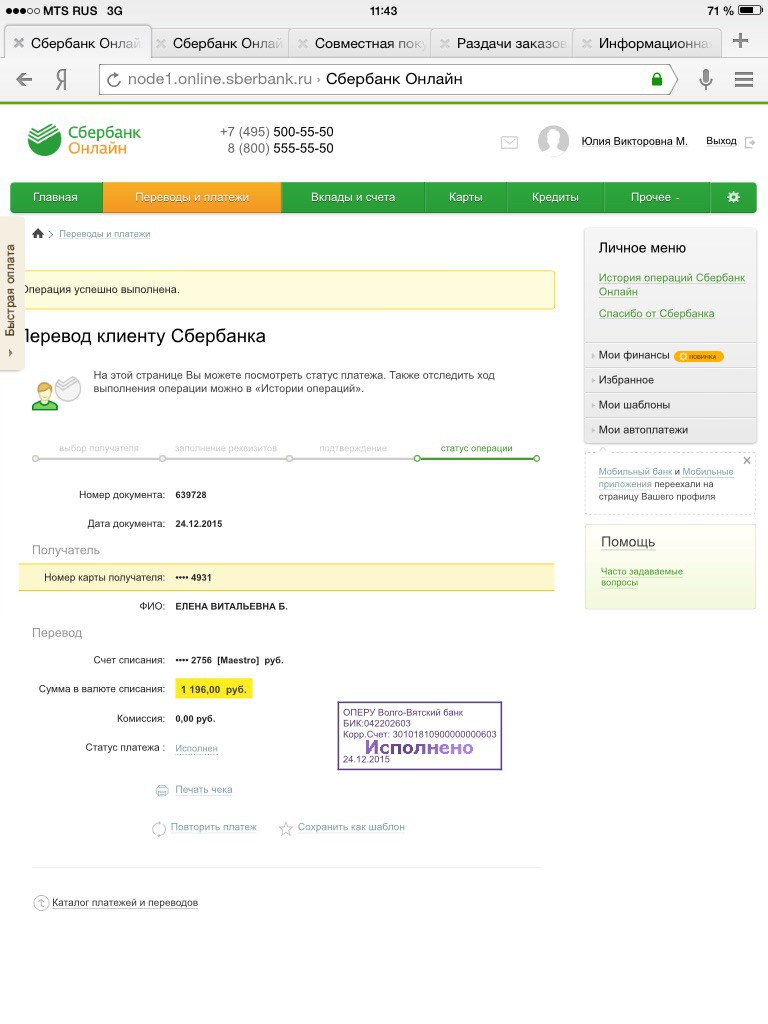768x1024 pixels.
Task: Close the second Сбербанк Онлайн tab
Action: [x=161, y=43]
